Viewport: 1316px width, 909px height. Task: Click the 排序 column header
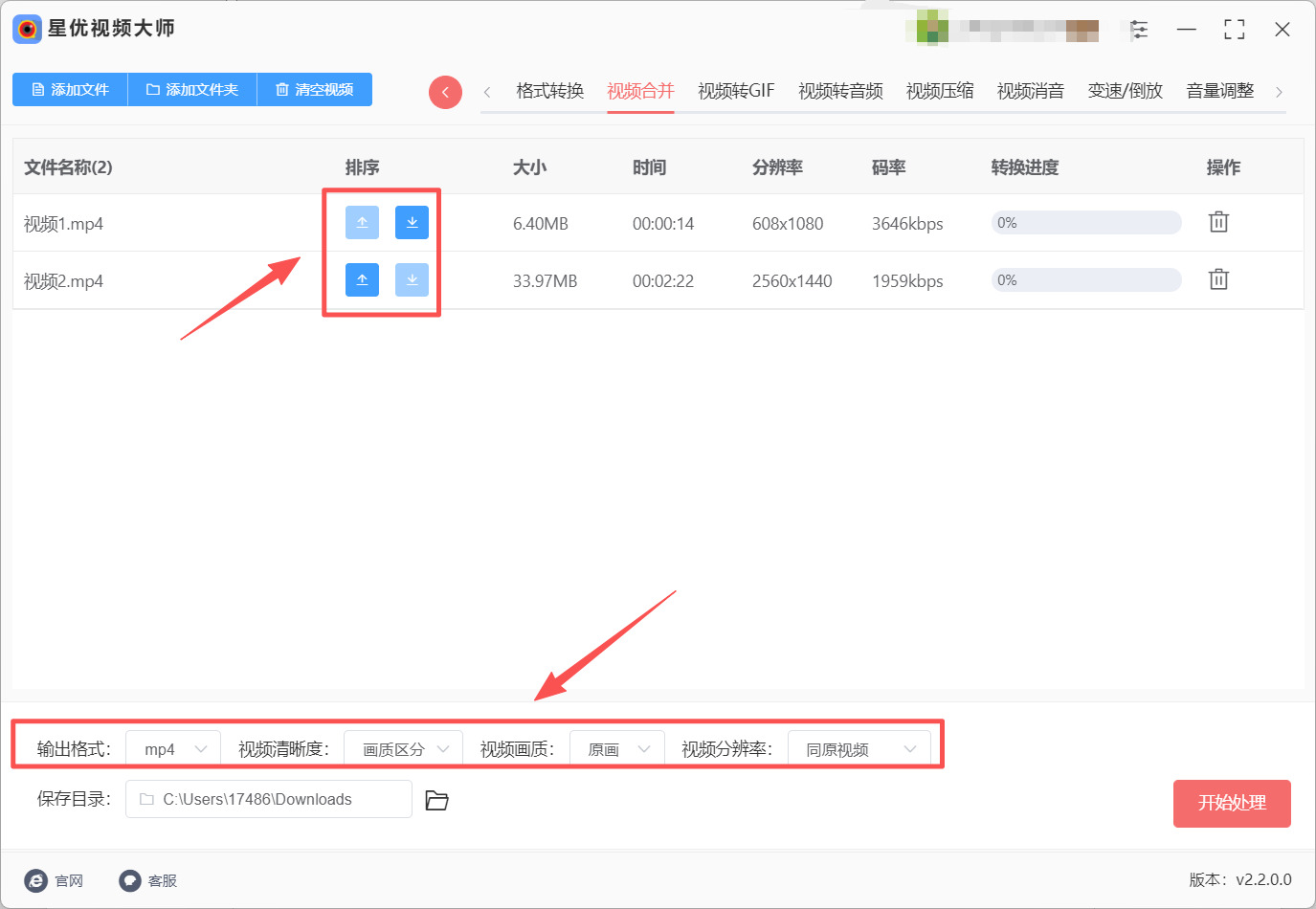tap(363, 167)
